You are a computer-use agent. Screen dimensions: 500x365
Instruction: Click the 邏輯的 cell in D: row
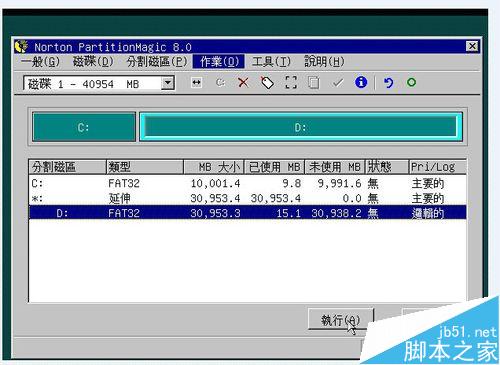pyautogui.click(x=428, y=213)
